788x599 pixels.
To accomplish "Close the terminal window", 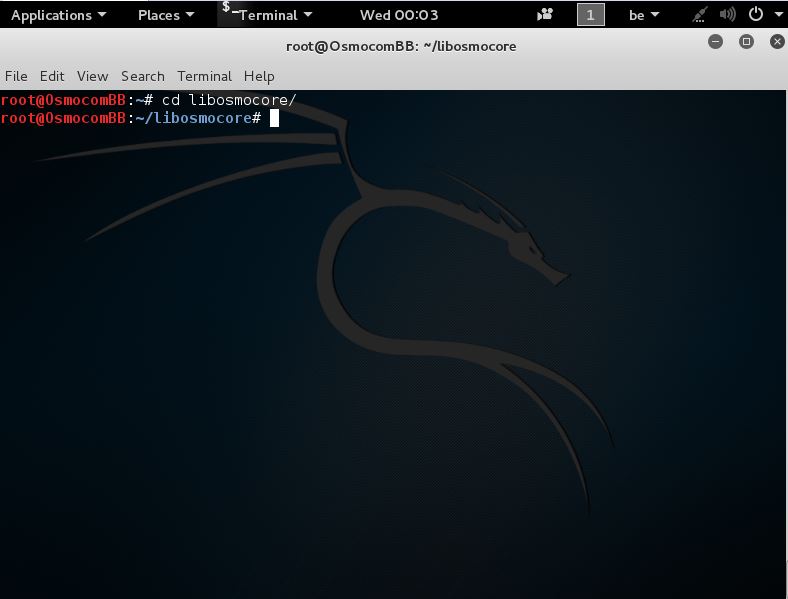I will [x=777, y=42].
